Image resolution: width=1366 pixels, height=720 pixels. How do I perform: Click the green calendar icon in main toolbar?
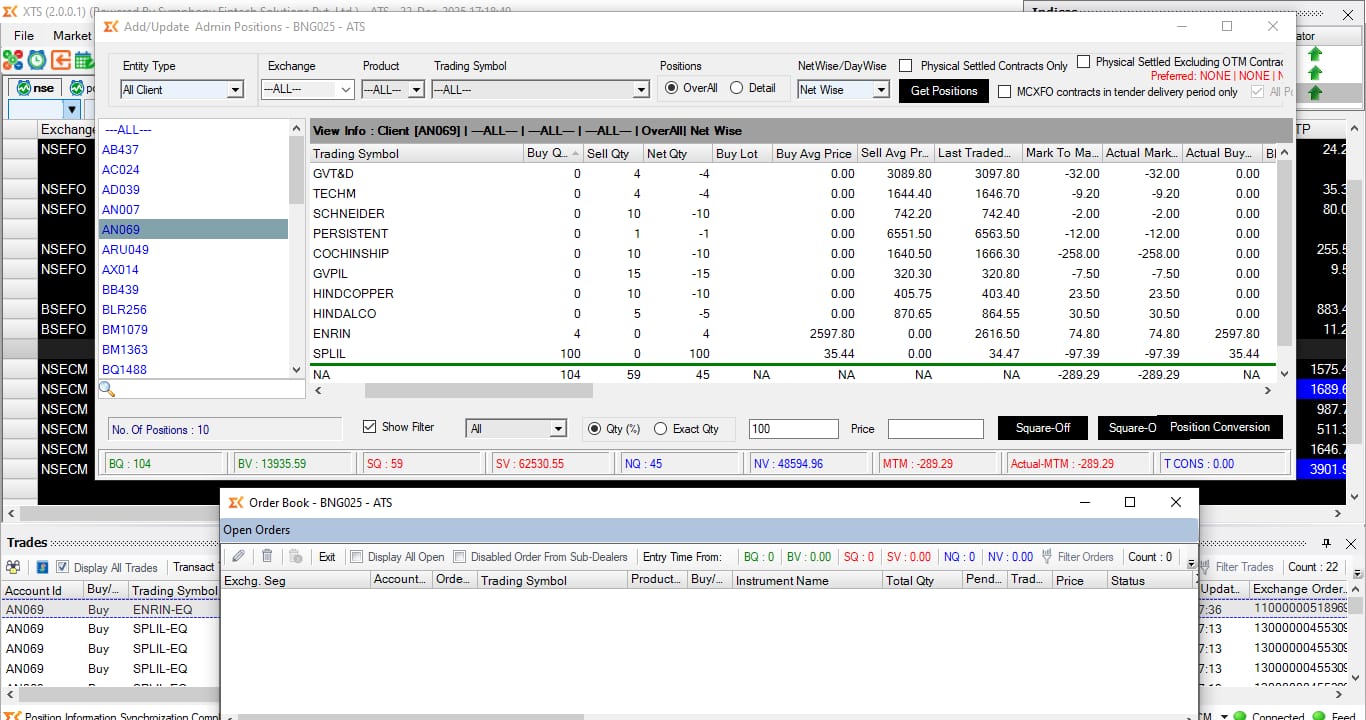[x=83, y=60]
